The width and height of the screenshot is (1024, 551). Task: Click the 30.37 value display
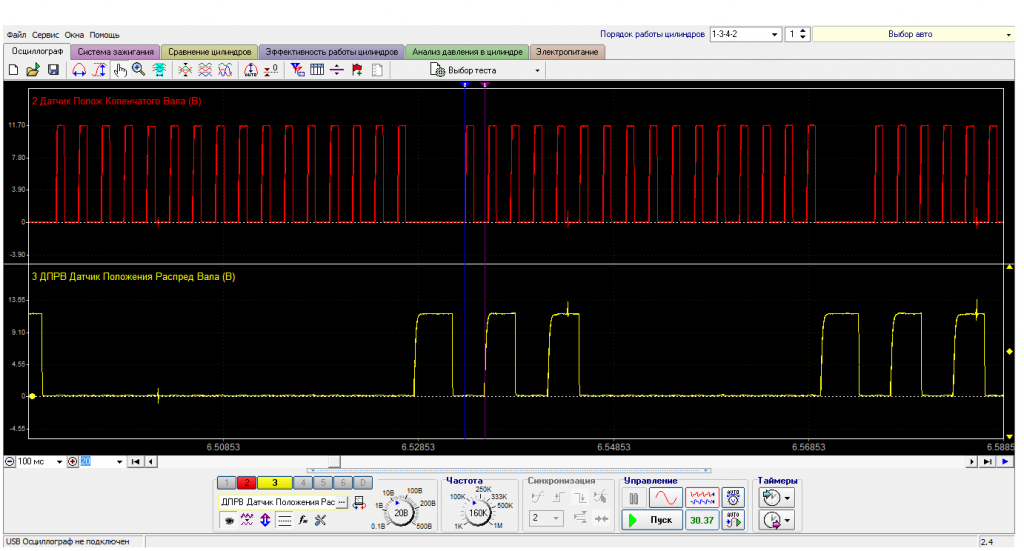[x=702, y=520]
